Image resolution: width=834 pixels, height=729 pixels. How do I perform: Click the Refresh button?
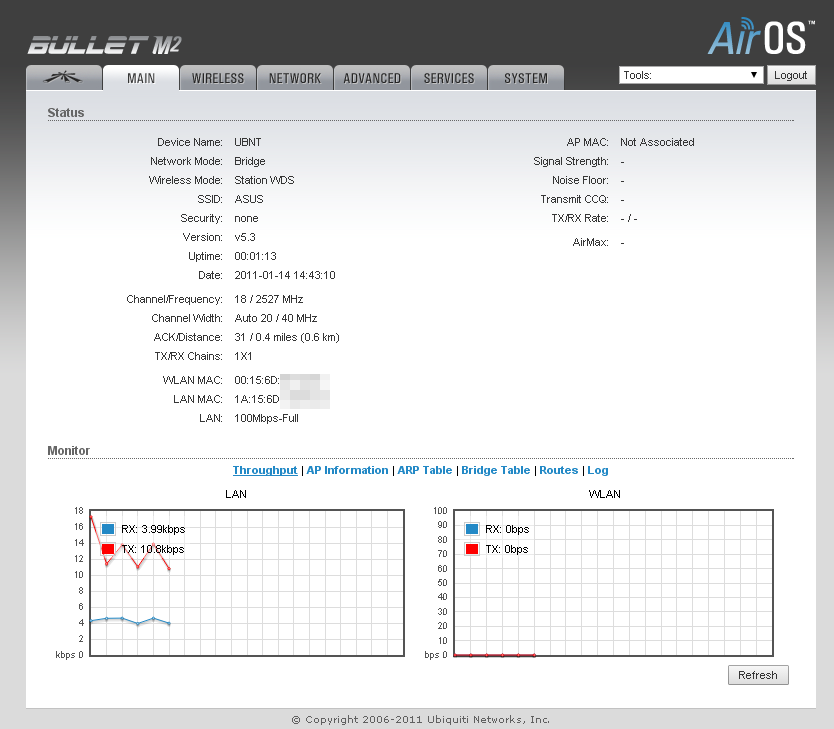click(x=758, y=675)
